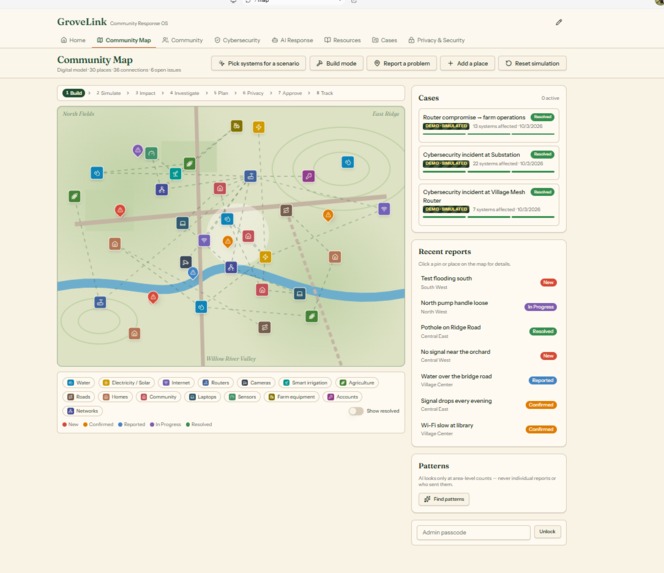Viewport: 664px width, 573px height.
Task: Open Cybersecurity incident at Substation case
Action: coord(489,163)
